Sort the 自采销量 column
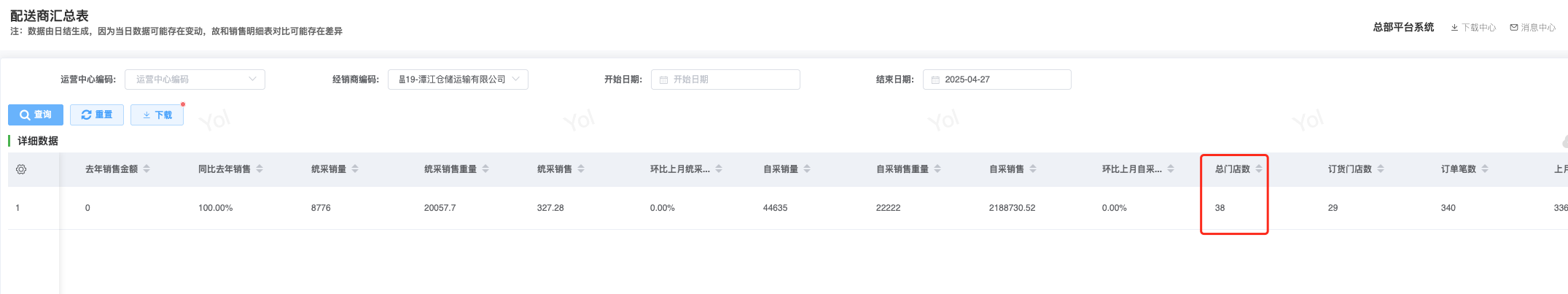Viewport: 1568px width, 294px height. pos(807,169)
